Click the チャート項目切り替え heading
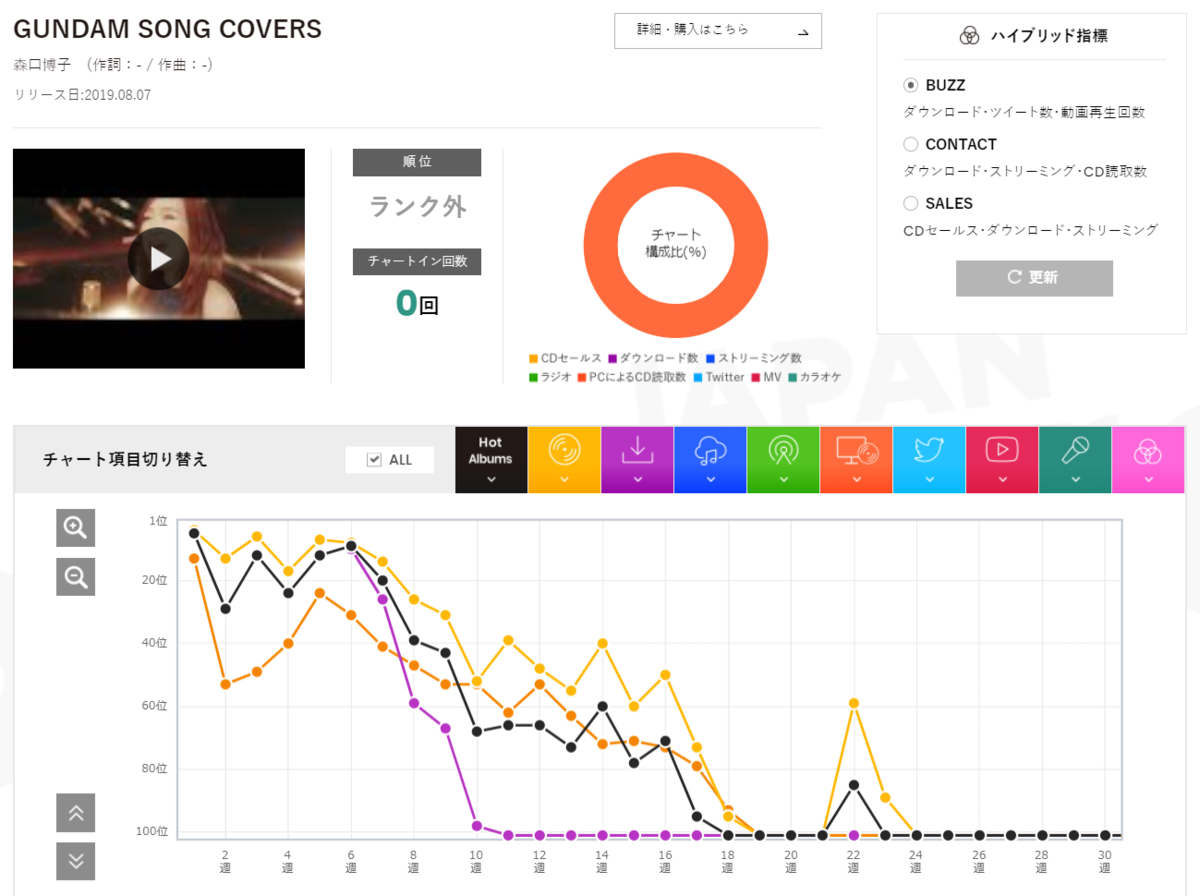 [x=125, y=460]
